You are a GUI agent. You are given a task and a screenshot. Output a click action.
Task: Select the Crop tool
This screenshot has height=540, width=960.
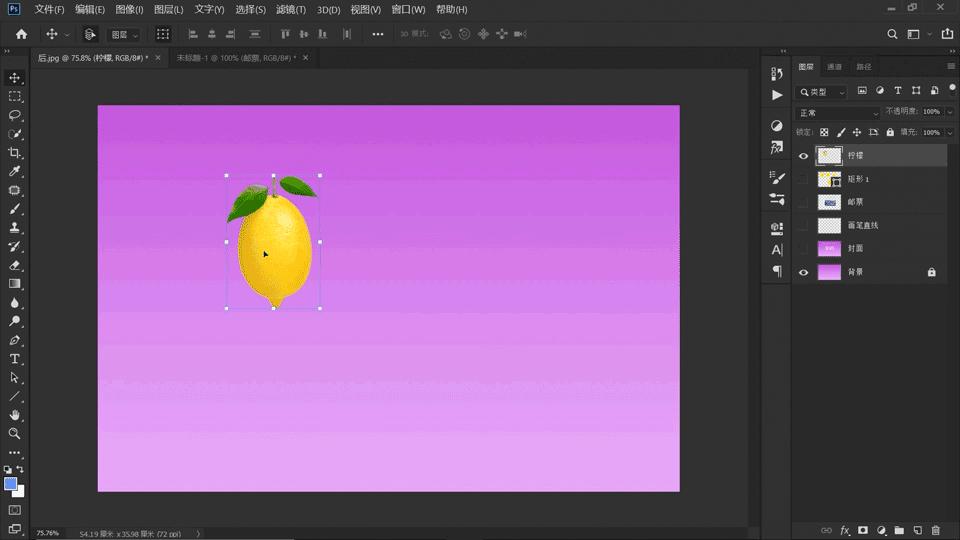pyautogui.click(x=15, y=153)
